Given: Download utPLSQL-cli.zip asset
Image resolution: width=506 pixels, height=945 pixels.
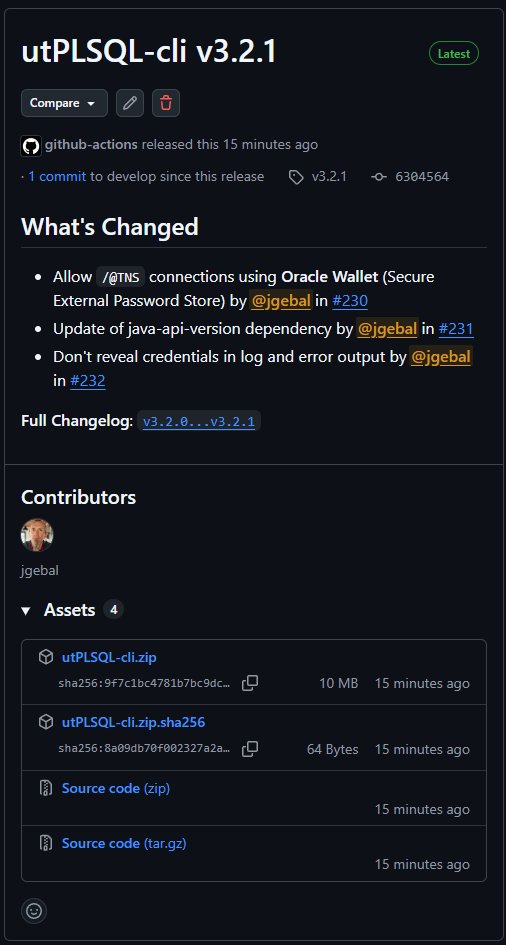Looking at the screenshot, I should pos(109,657).
